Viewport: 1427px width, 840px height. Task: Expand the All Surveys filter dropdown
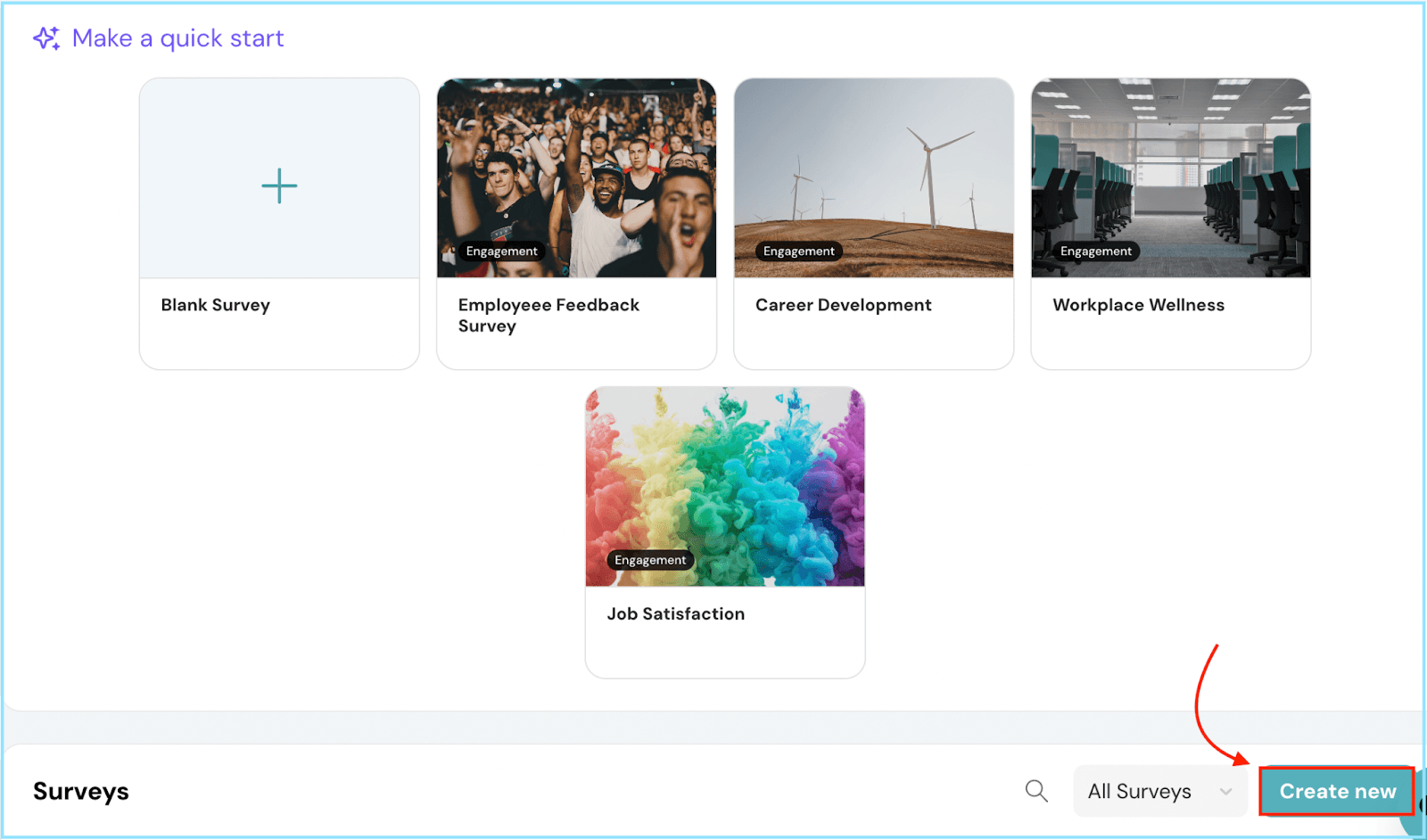pyautogui.click(x=1159, y=791)
